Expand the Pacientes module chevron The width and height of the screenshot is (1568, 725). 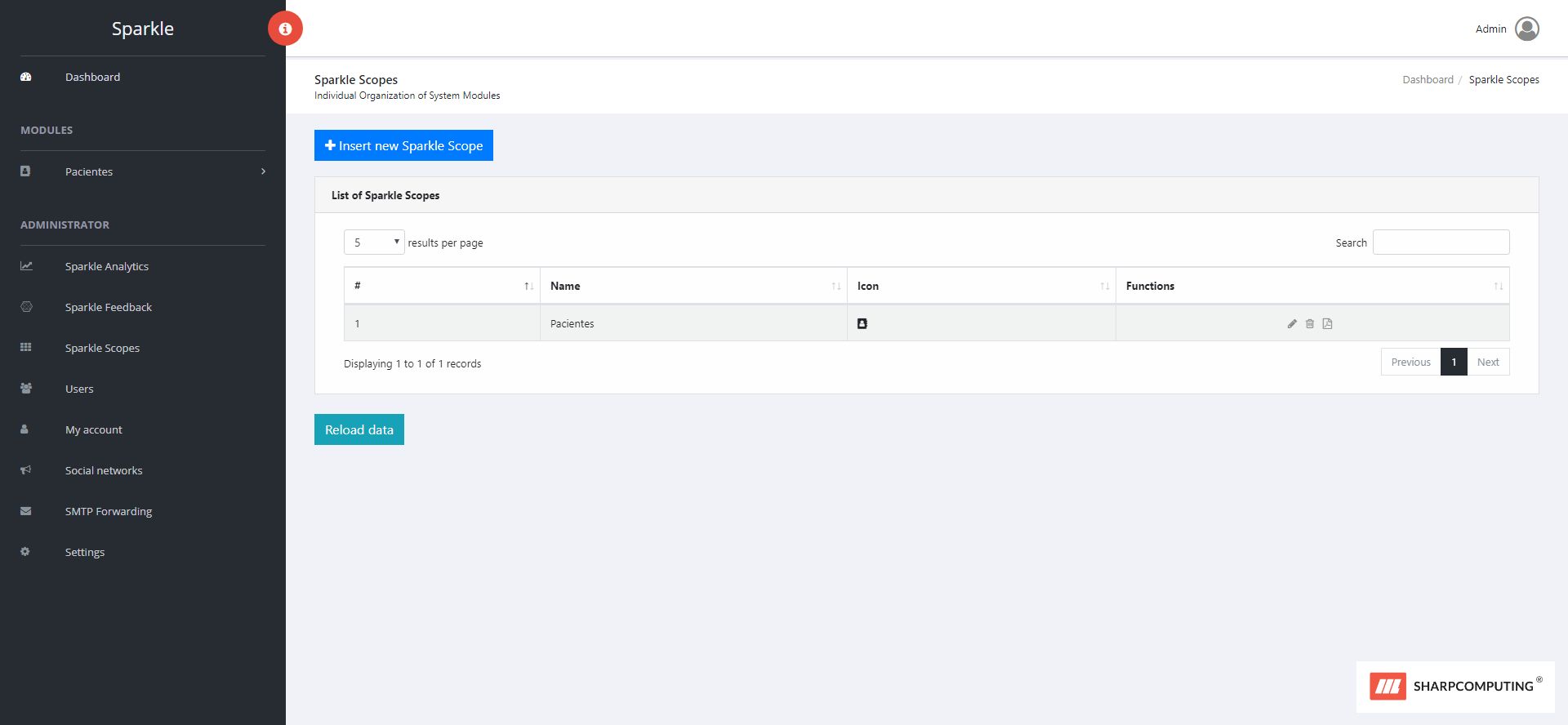coord(263,171)
